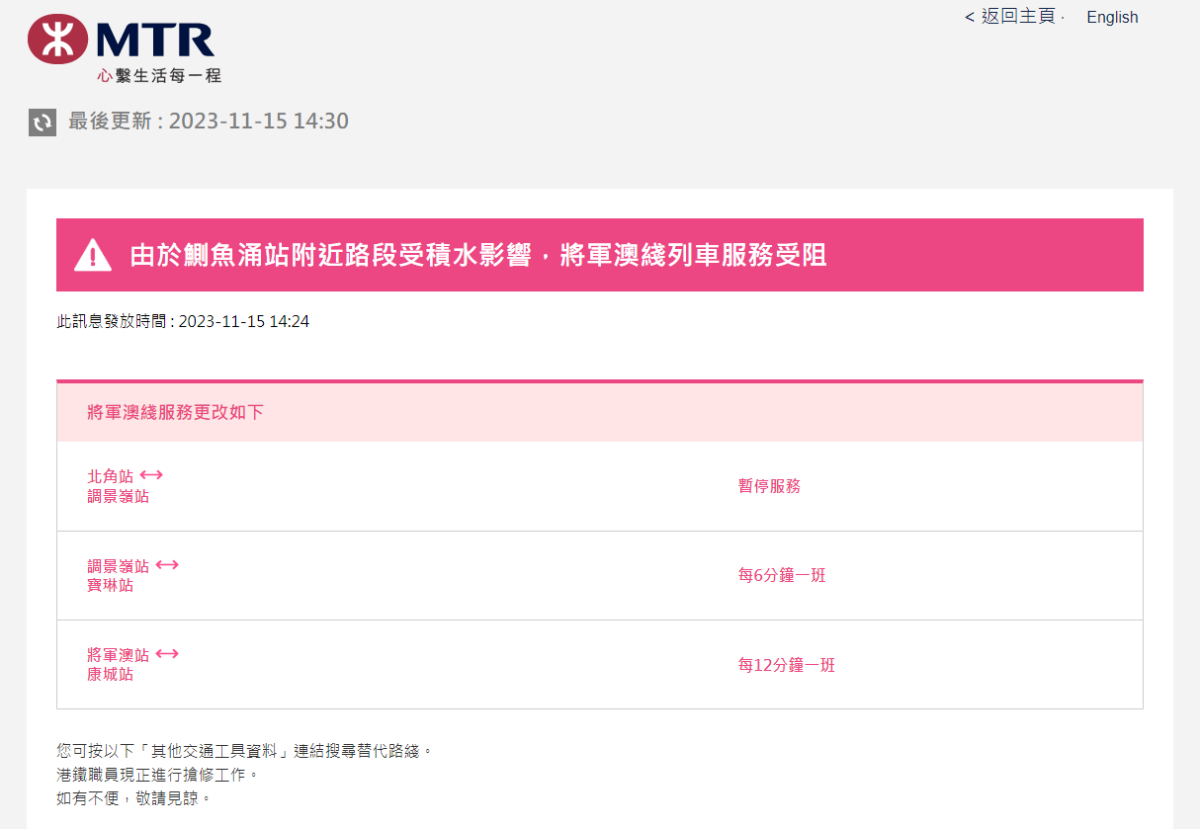This screenshot has height=829, width=1200.
Task: Click the white warning triangle icon
Action: coord(93,255)
